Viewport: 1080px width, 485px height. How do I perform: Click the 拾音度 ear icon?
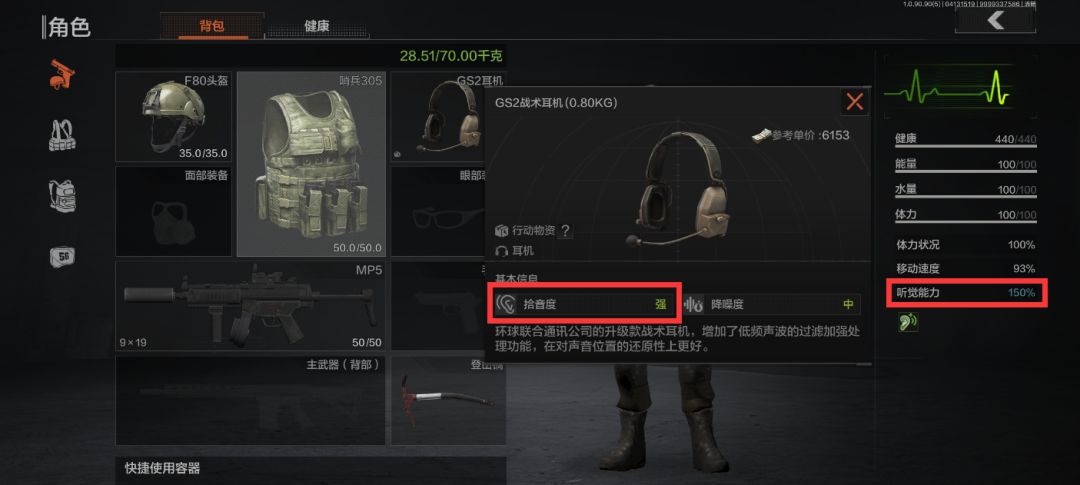click(506, 304)
